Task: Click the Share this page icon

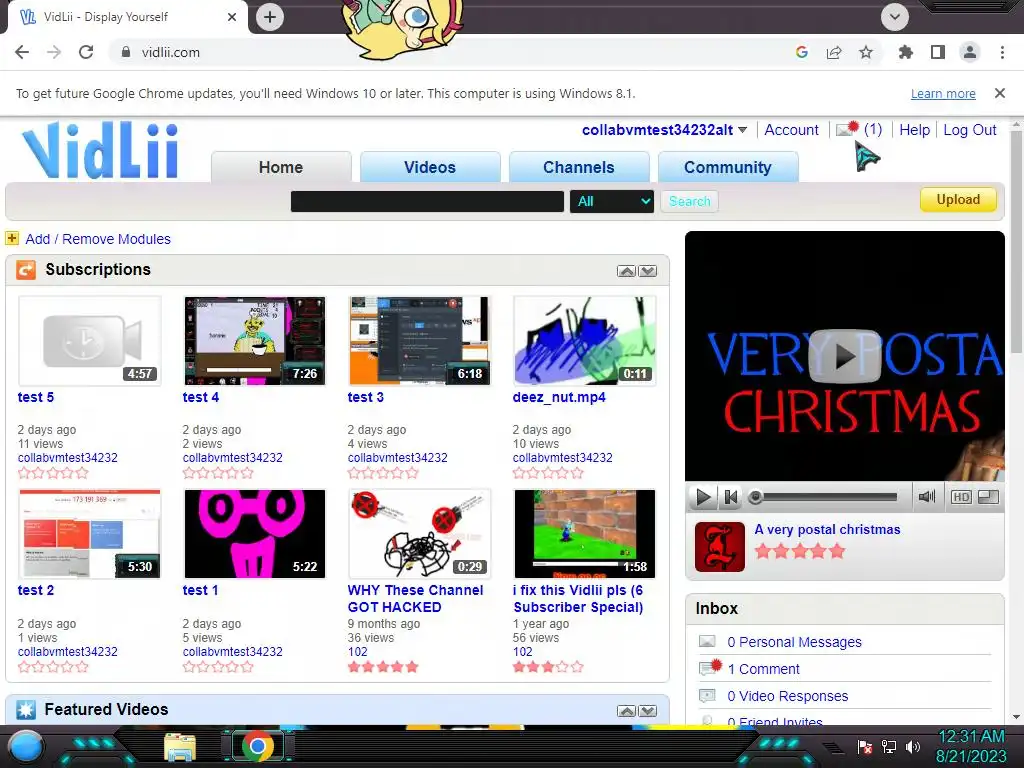Action: point(834,52)
